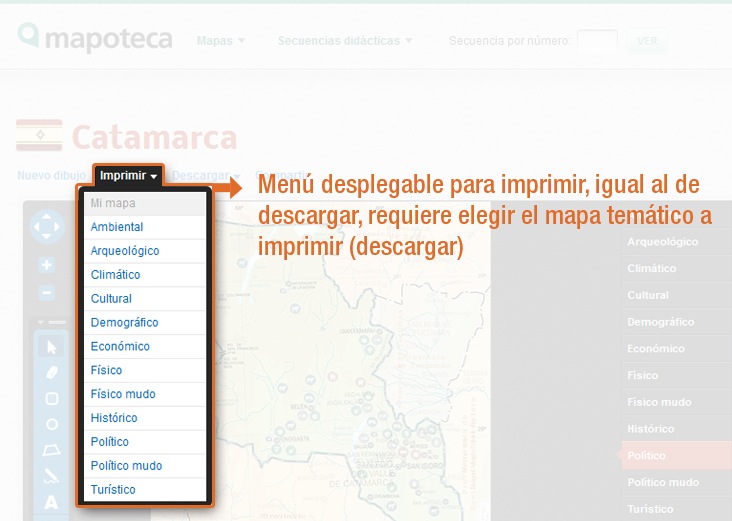
Task: Select the polygon drawing tool
Action: pyautogui.click(x=51, y=450)
